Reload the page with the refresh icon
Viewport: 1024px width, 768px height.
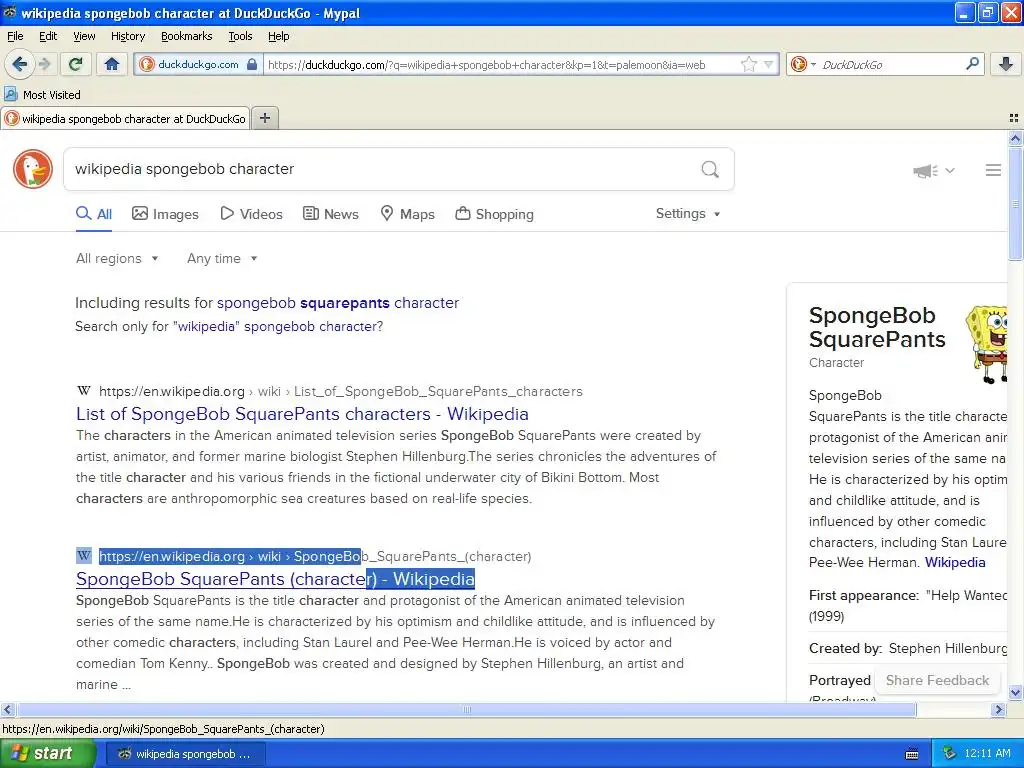(x=75, y=64)
